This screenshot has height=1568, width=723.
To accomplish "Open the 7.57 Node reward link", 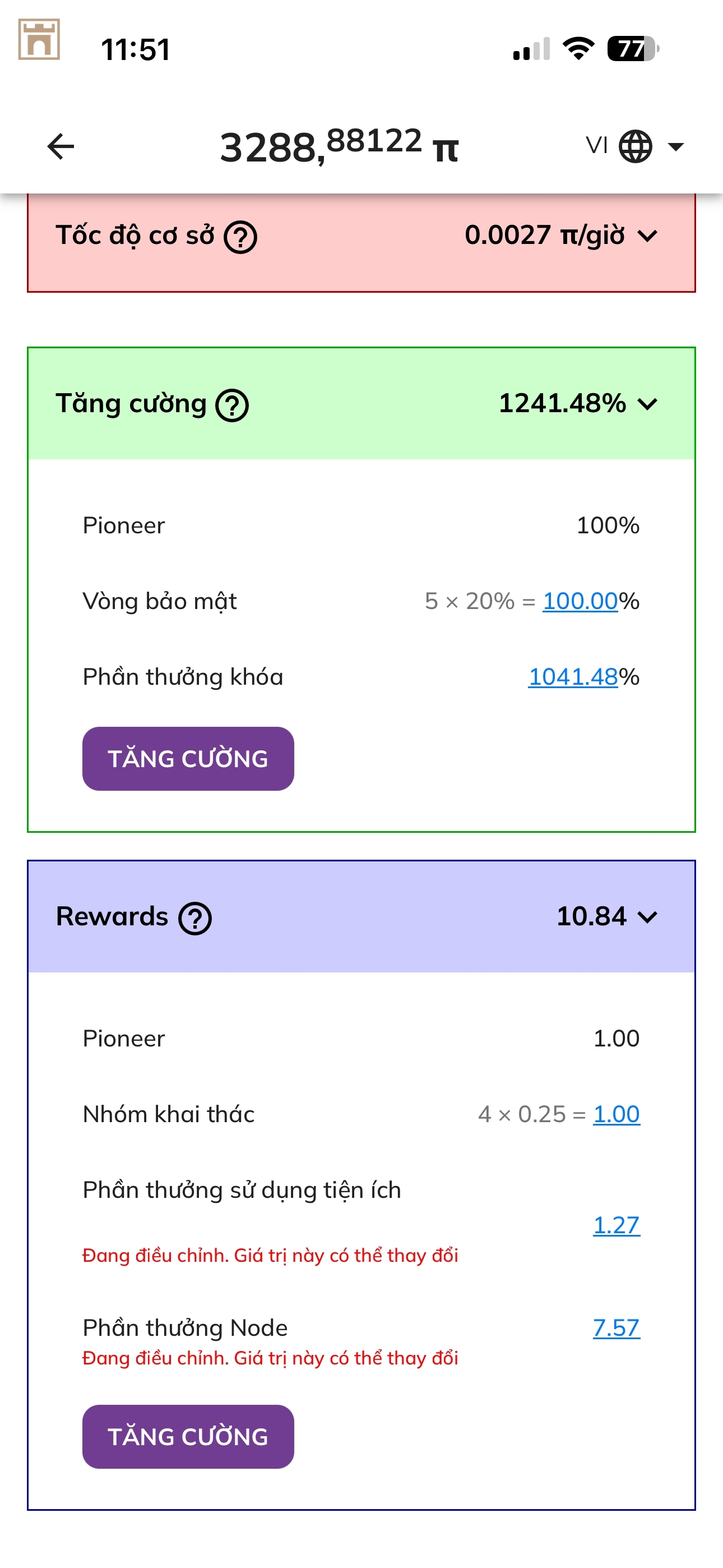I will click(616, 1327).
